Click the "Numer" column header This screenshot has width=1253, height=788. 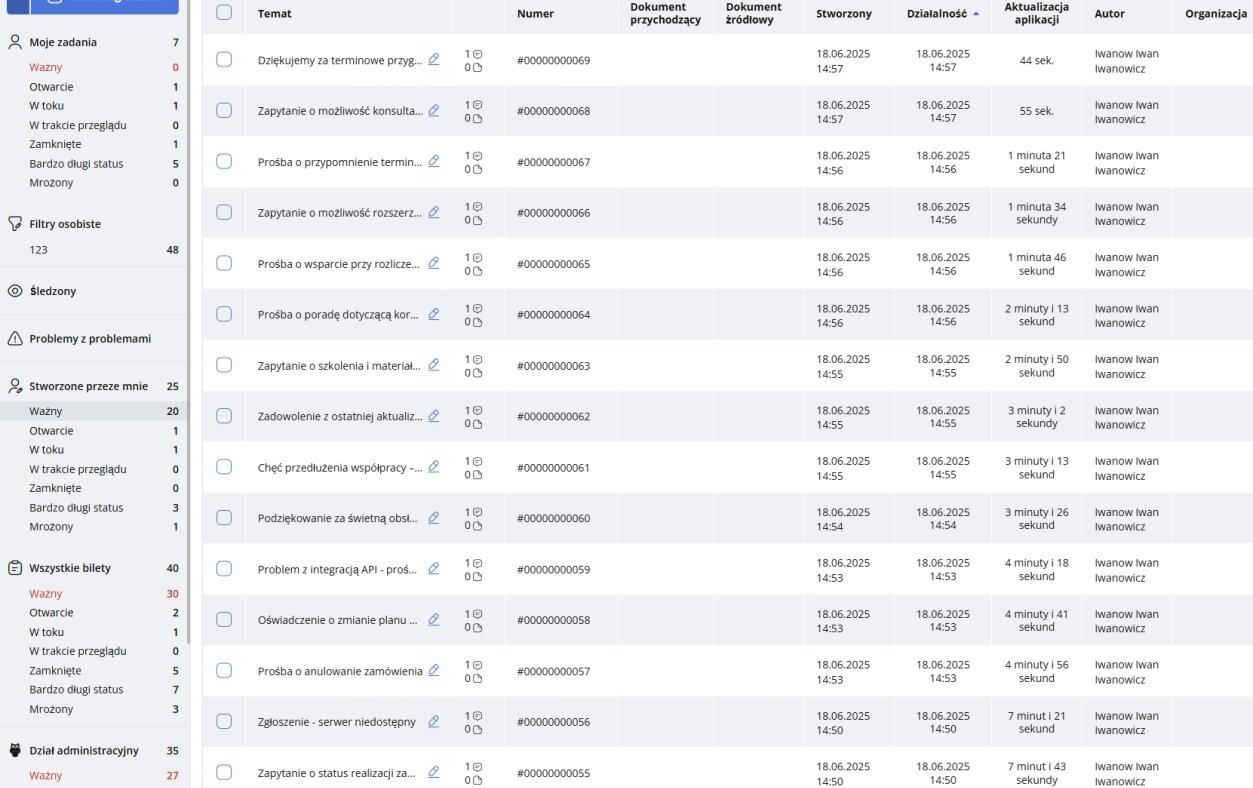535,14
